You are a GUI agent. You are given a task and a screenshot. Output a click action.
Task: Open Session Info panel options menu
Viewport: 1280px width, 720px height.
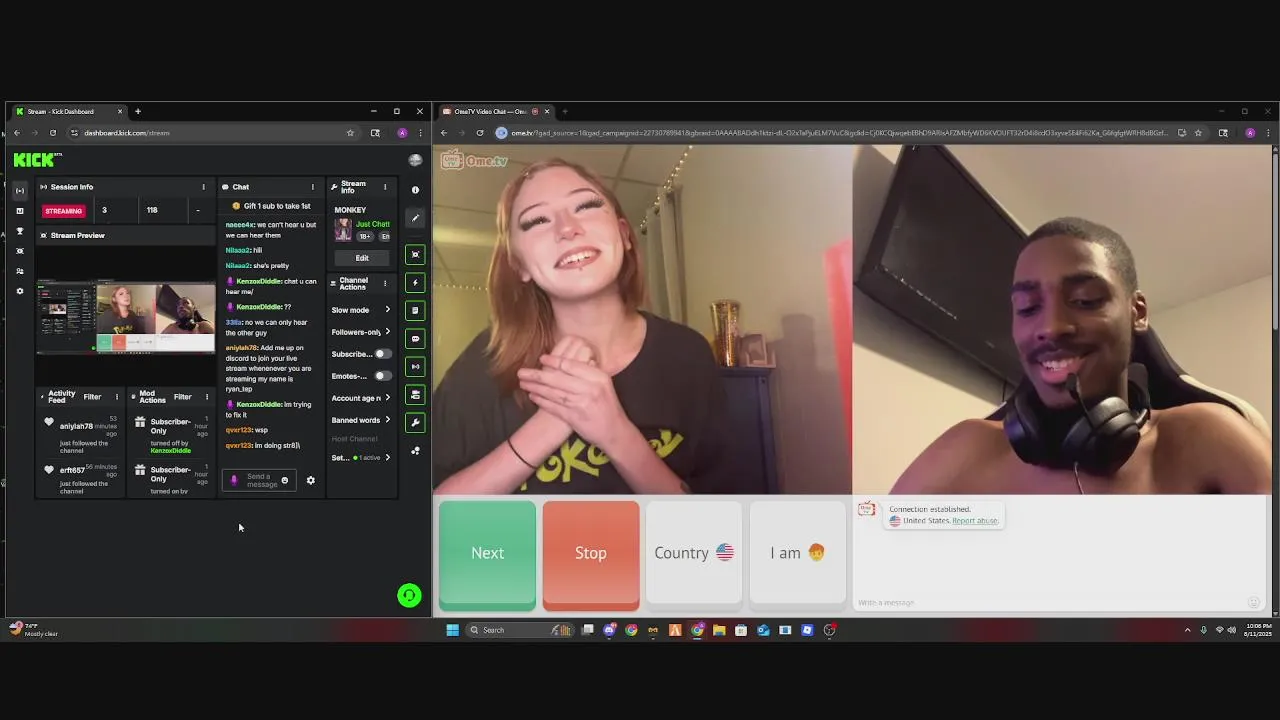[203, 187]
